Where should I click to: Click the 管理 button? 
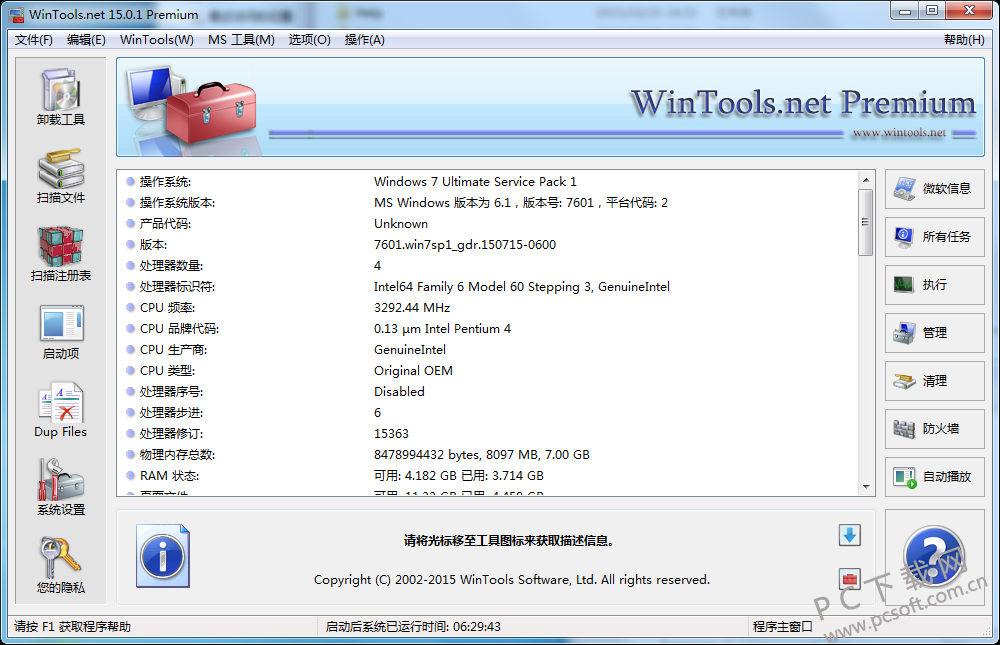click(934, 332)
